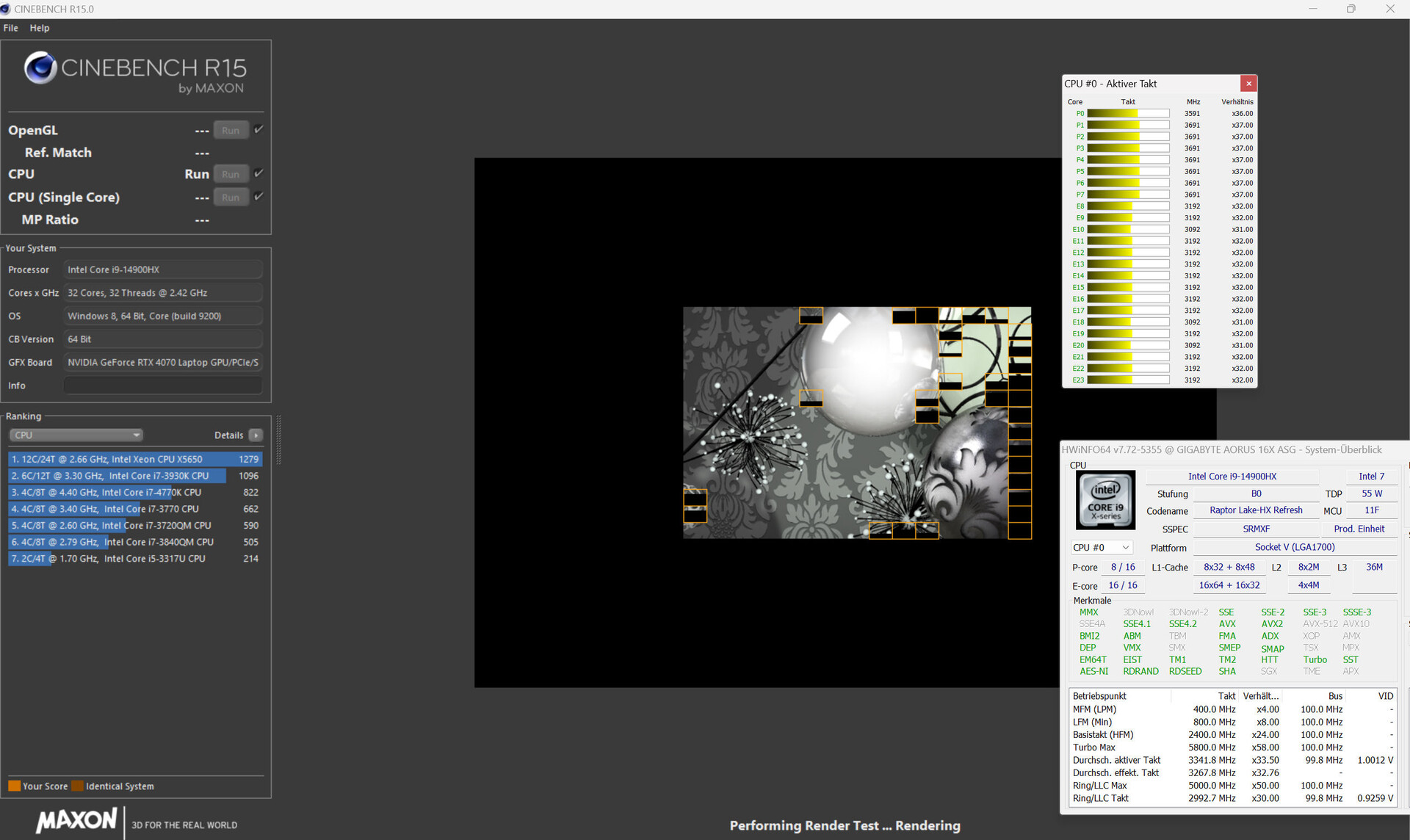The height and width of the screenshot is (840, 1410).
Task: Click the Turbo feature label in Merkmale
Action: pos(1315,660)
